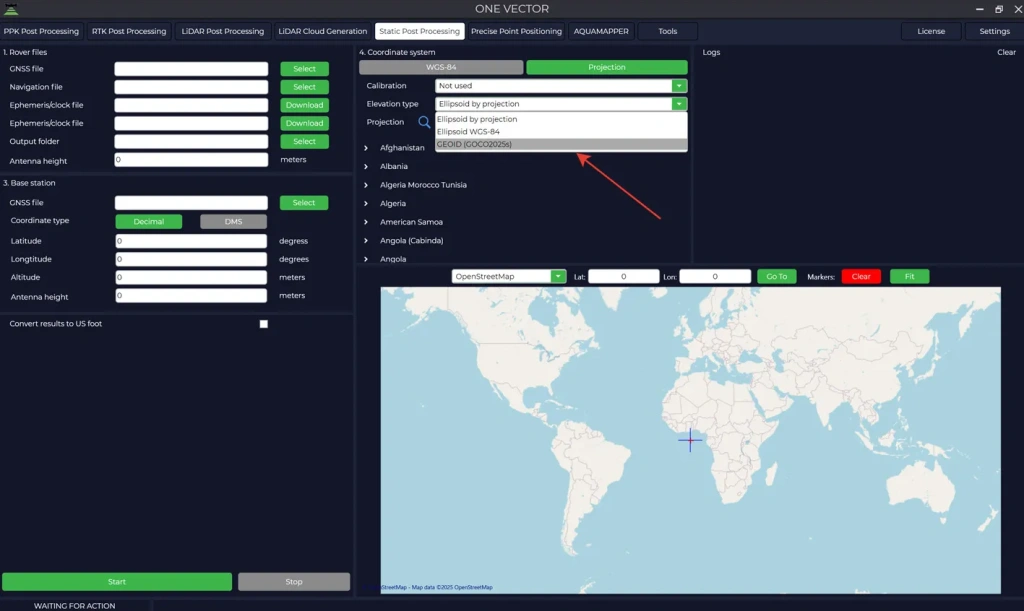
Task: Click the Start processing button
Action: (x=116, y=581)
